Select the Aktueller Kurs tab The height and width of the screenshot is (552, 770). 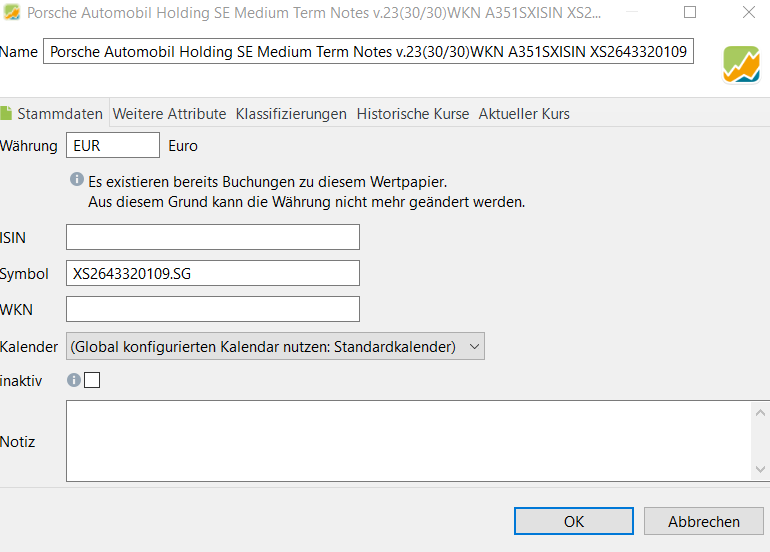point(524,113)
